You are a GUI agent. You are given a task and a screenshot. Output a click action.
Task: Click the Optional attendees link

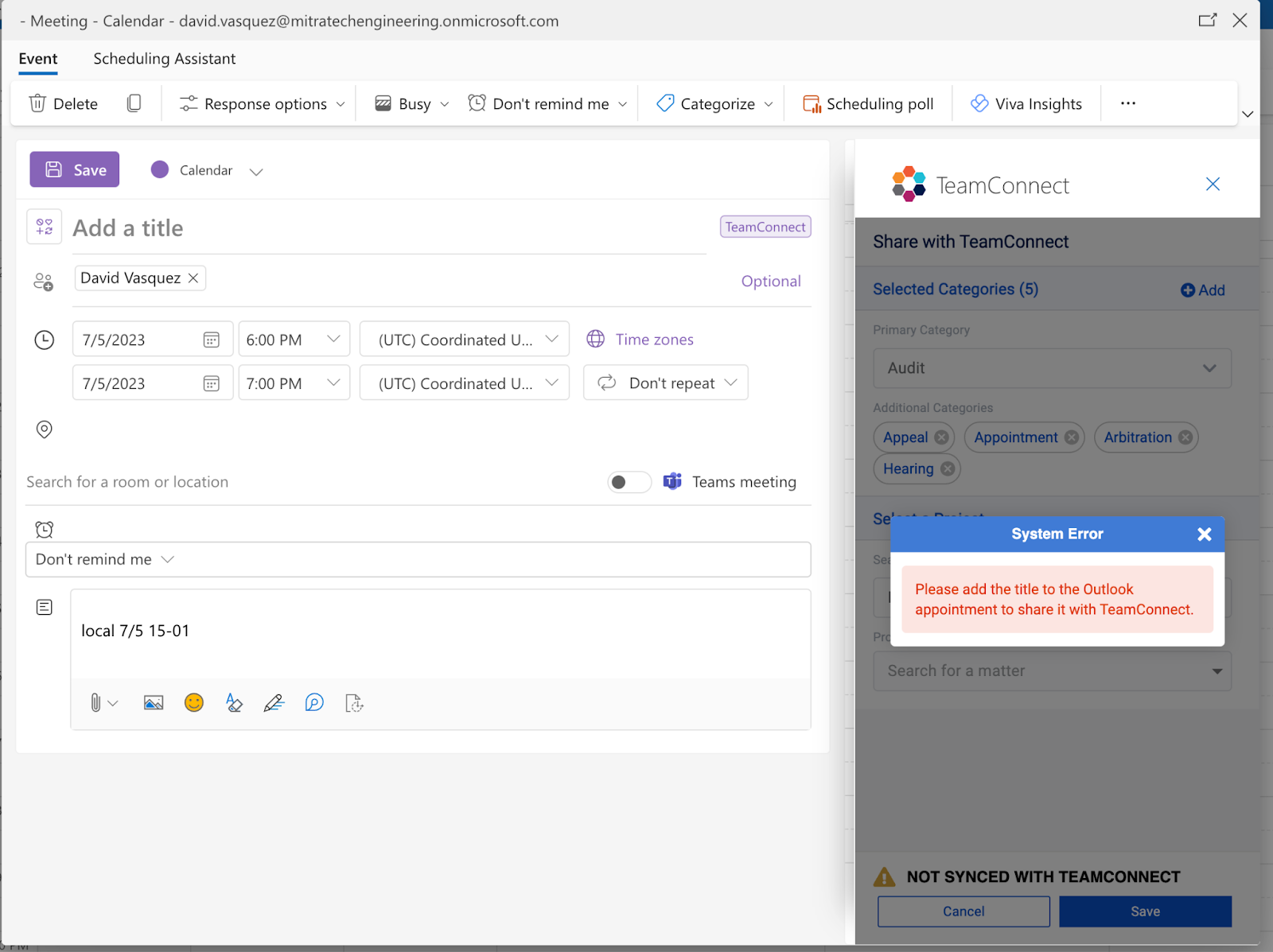pos(771,281)
